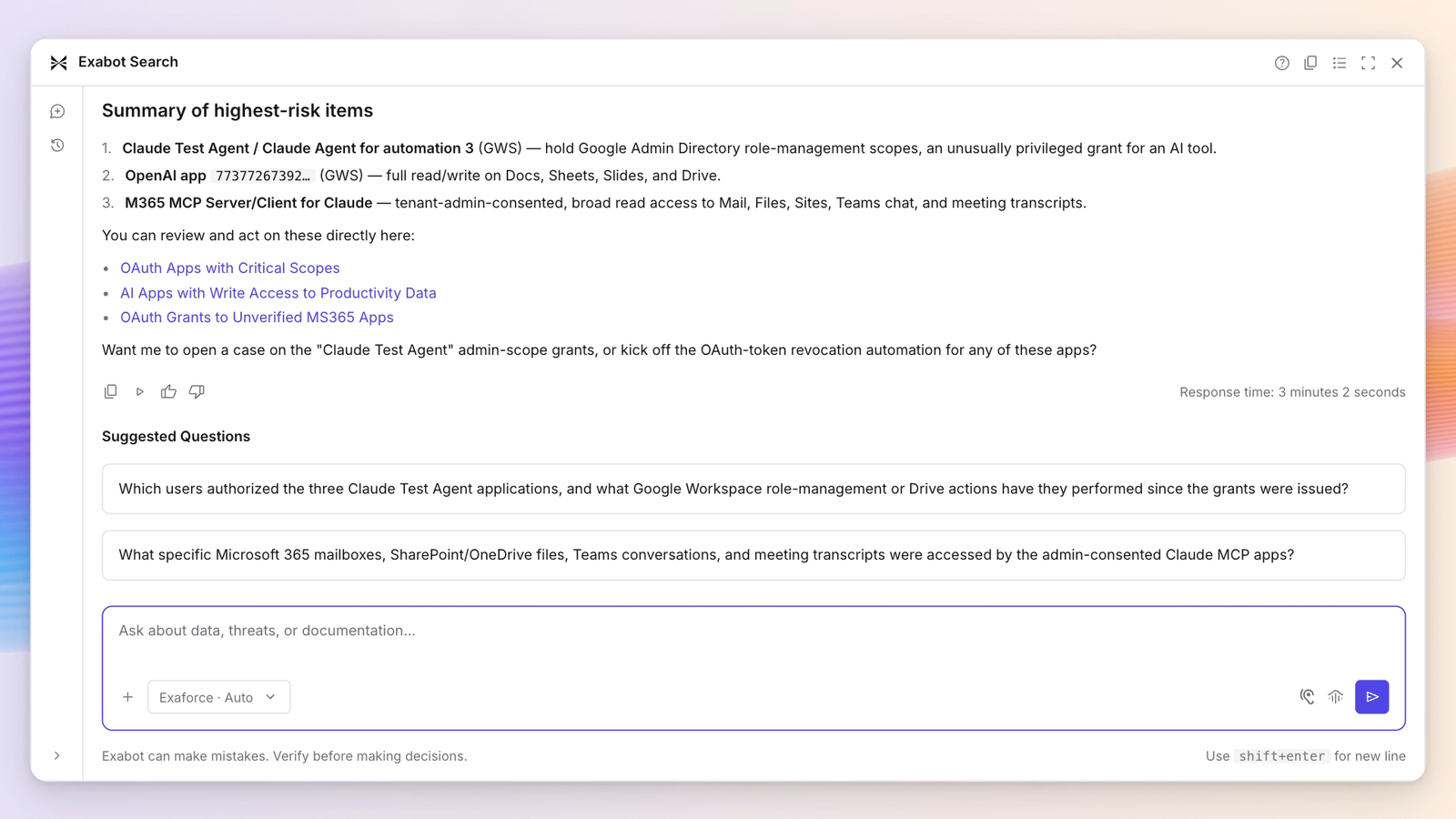
Task: Click the audio waveform icon in input bar
Action: [1335, 697]
